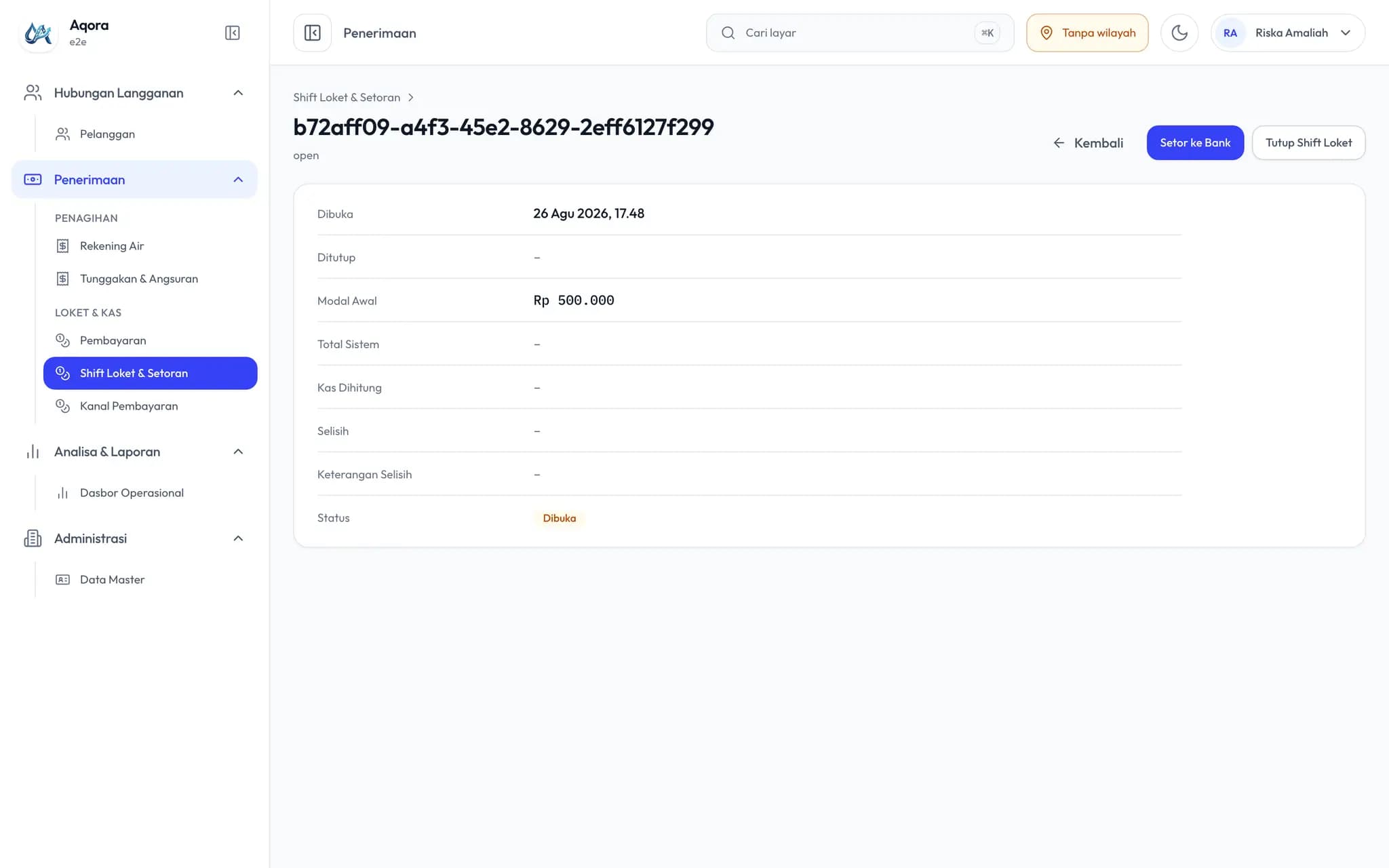Screen dimensions: 1389x868
Task: Click the Tutup Shift Loket button
Action: tap(1308, 143)
